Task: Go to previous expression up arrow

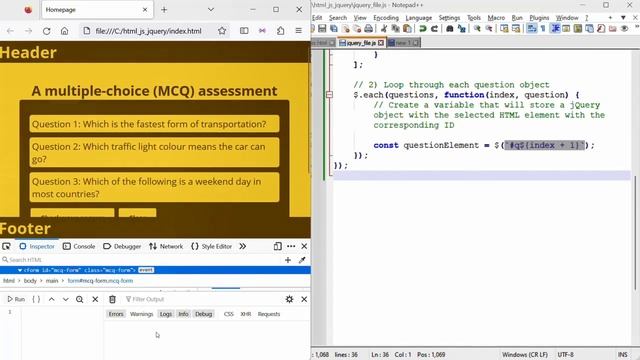Action: click(51, 299)
